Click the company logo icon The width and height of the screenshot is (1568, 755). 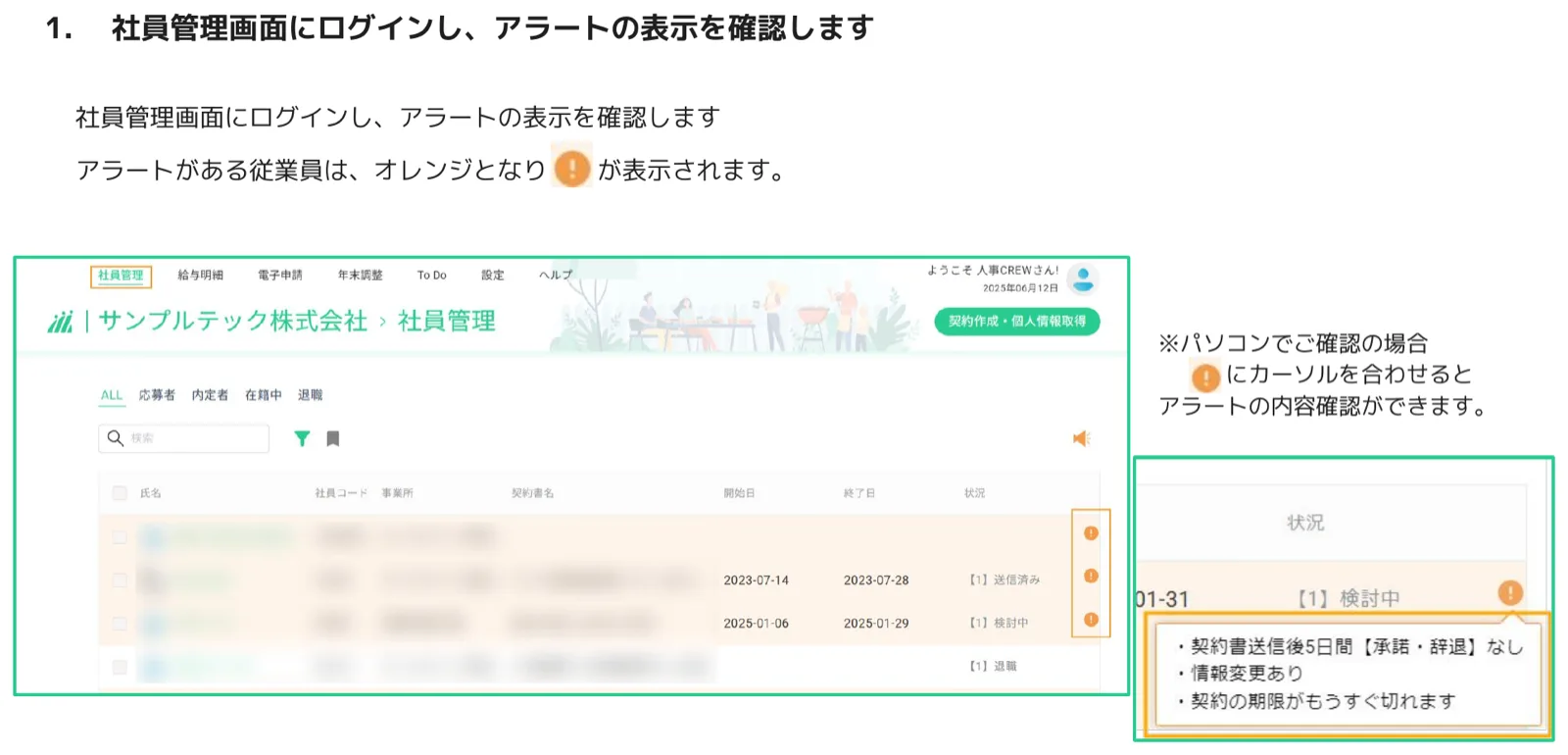(x=61, y=322)
